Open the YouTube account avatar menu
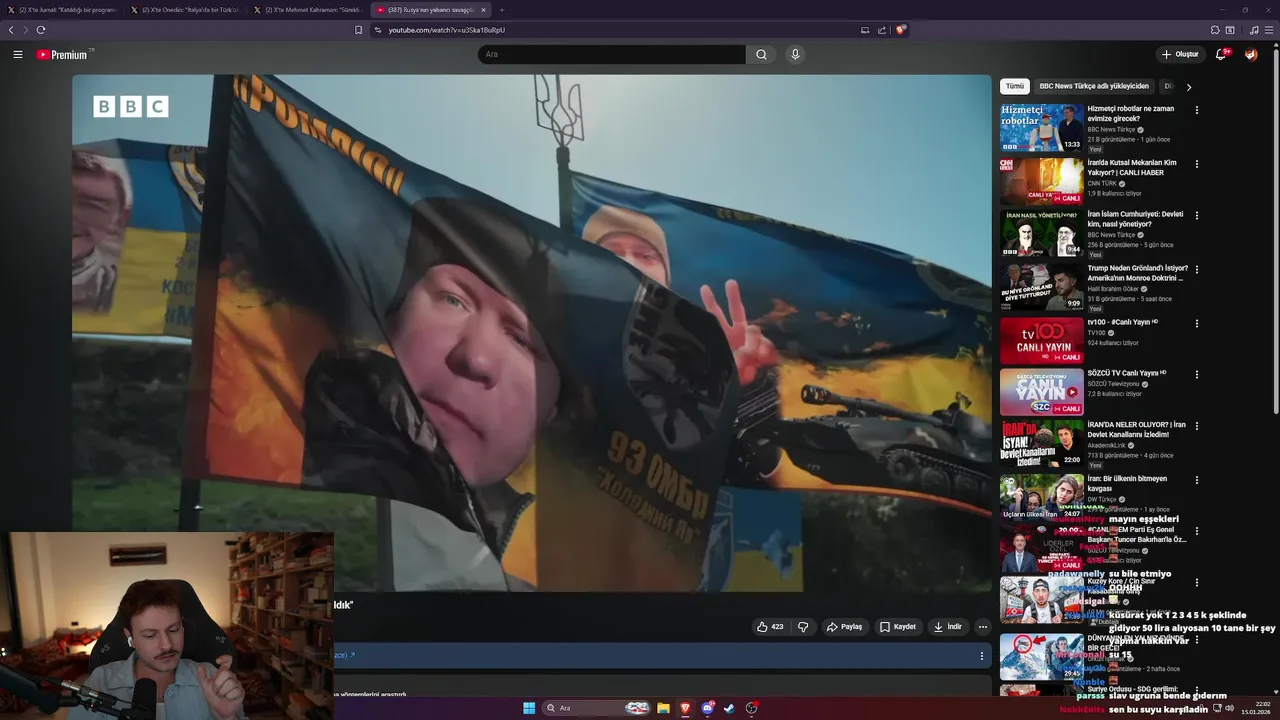Screen dimensions: 1280x720 click(1251, 54)
